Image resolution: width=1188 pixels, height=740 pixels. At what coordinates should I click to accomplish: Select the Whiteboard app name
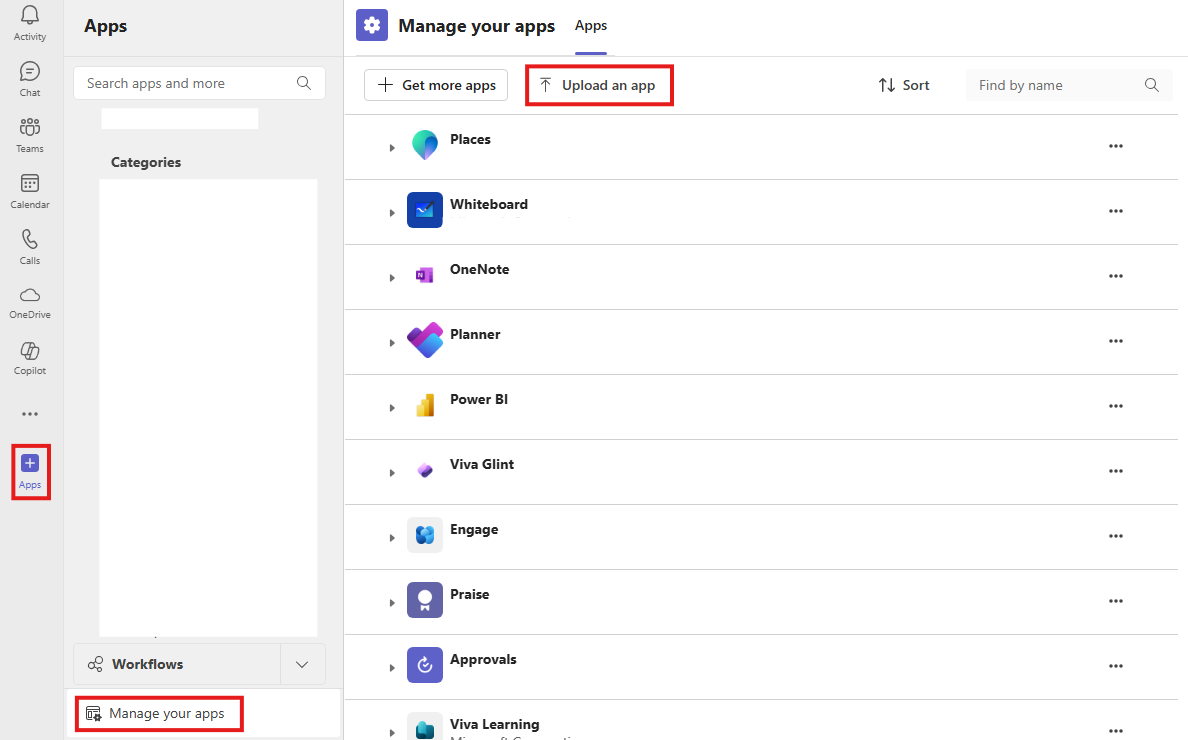pyautogui.click(x=489, y=205)
